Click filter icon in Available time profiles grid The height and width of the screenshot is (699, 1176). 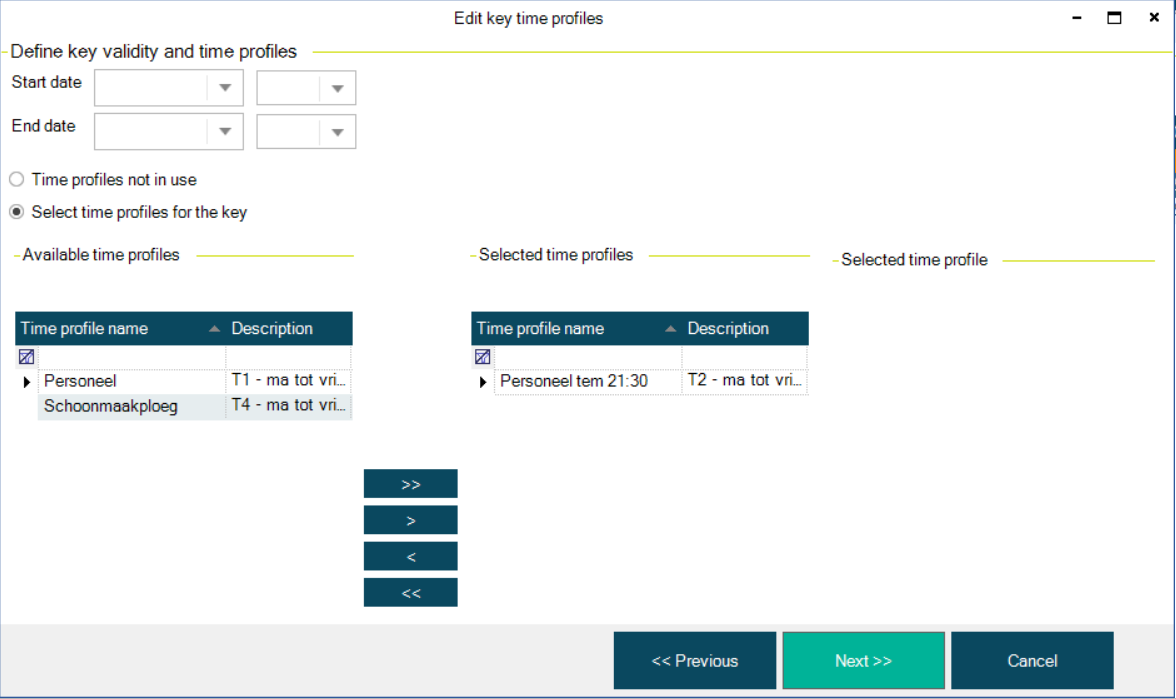coord(26,357)
